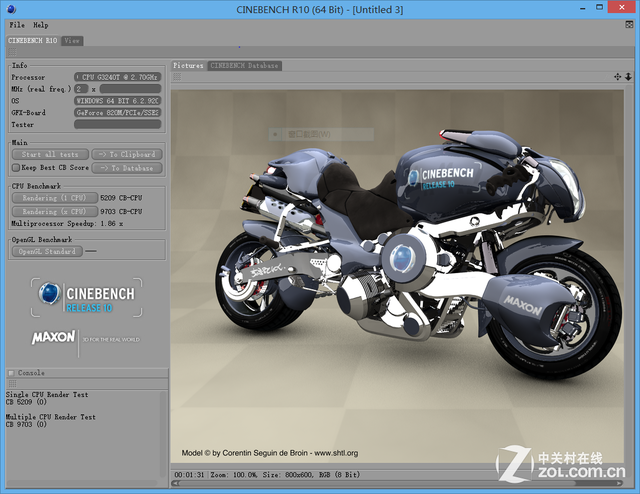This screenshot has height=494, width=640.
Task: Click the grip handle in Console panel
Action: (12, 383)
